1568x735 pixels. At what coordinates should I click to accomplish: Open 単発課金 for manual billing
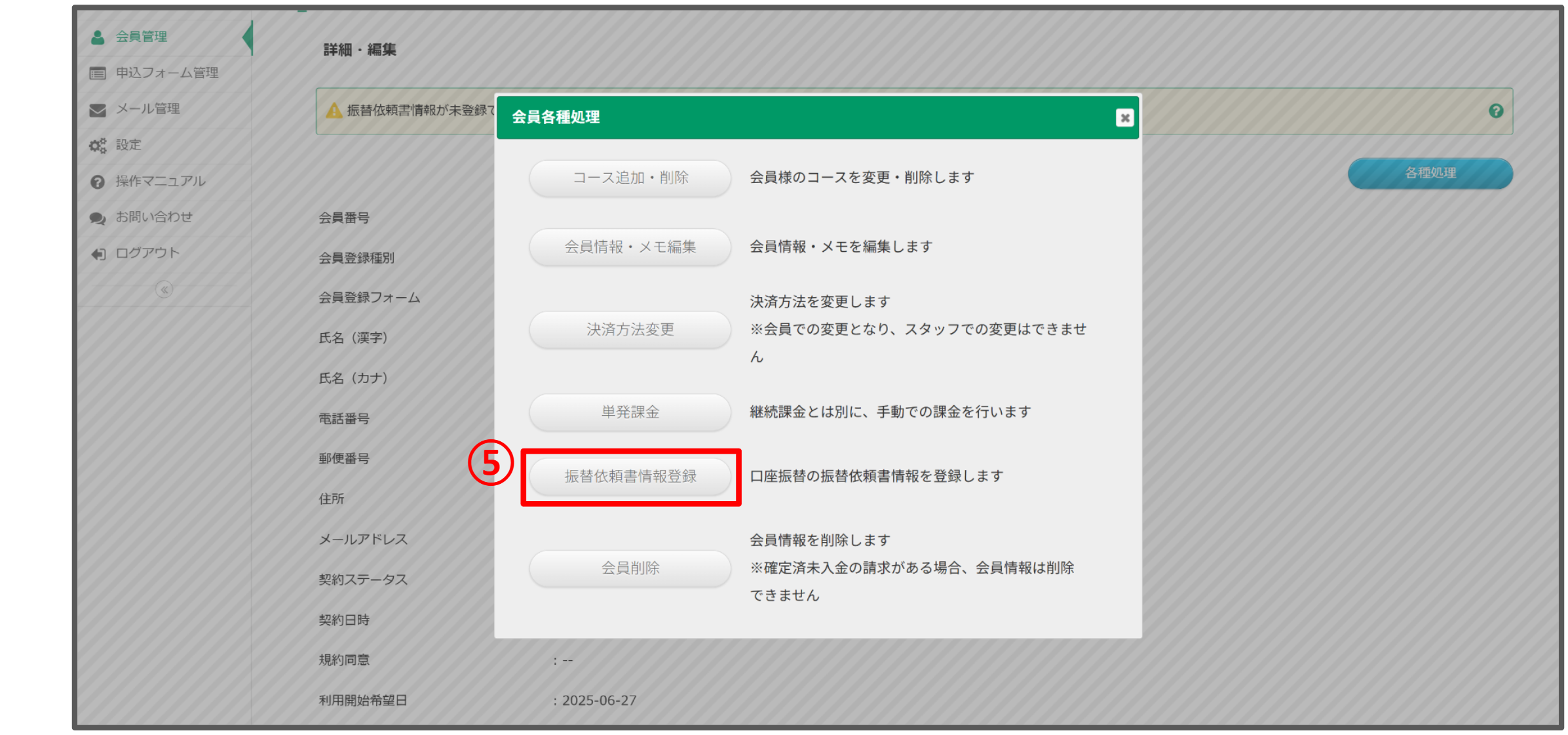pyautogui.click(x=629, y=412)
